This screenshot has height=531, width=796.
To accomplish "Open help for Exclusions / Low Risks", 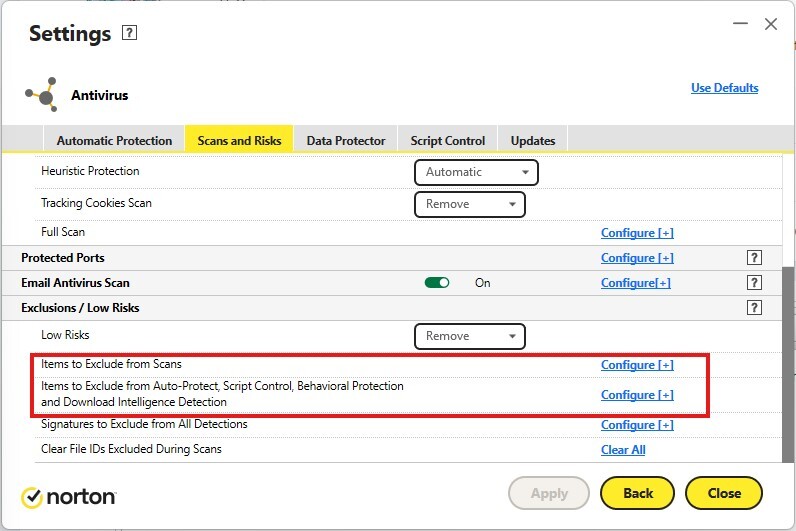I will coord(754,308).
